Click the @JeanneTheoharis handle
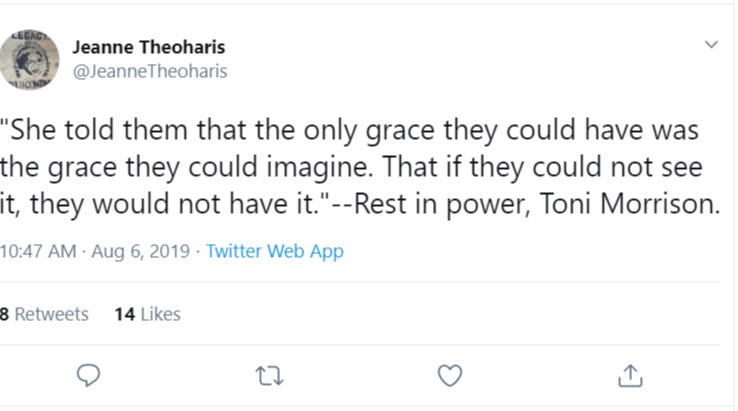The image size is (738, 411). (150, 71)
